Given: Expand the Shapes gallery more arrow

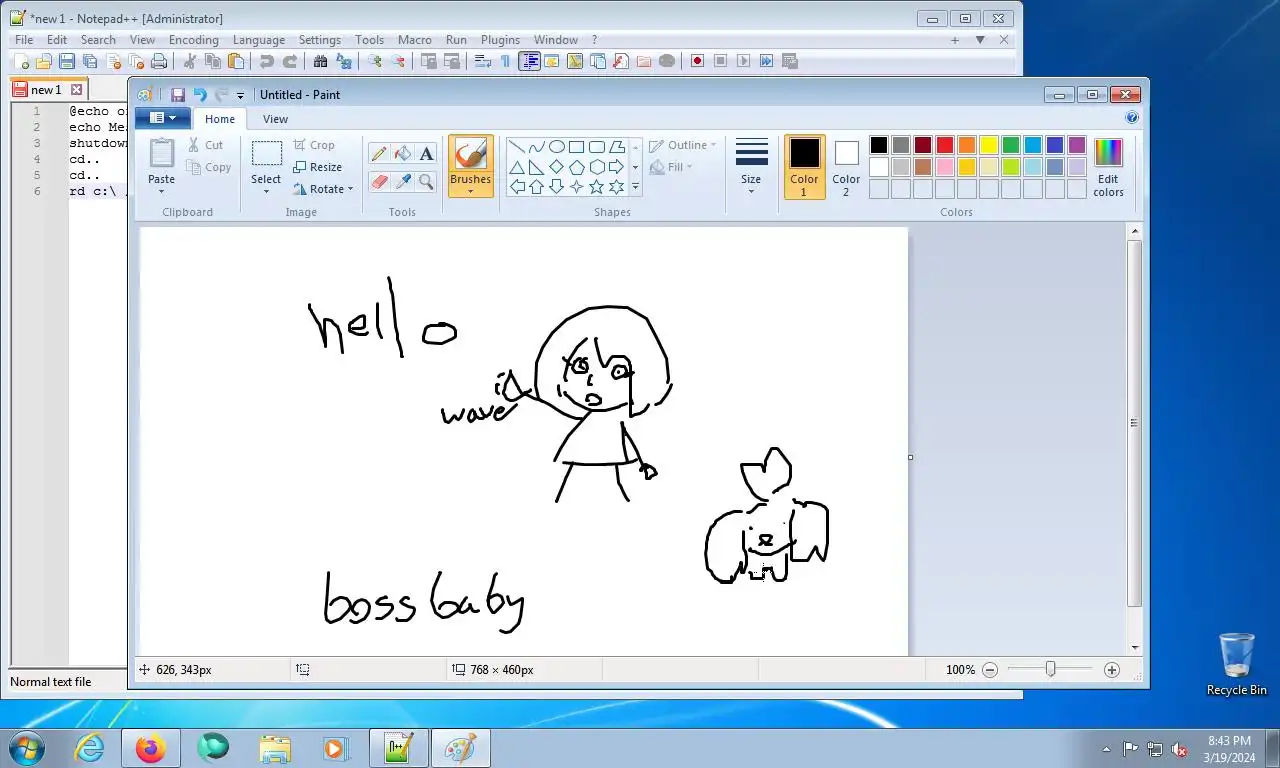Looking at the screenshot, I should (635, 187).
